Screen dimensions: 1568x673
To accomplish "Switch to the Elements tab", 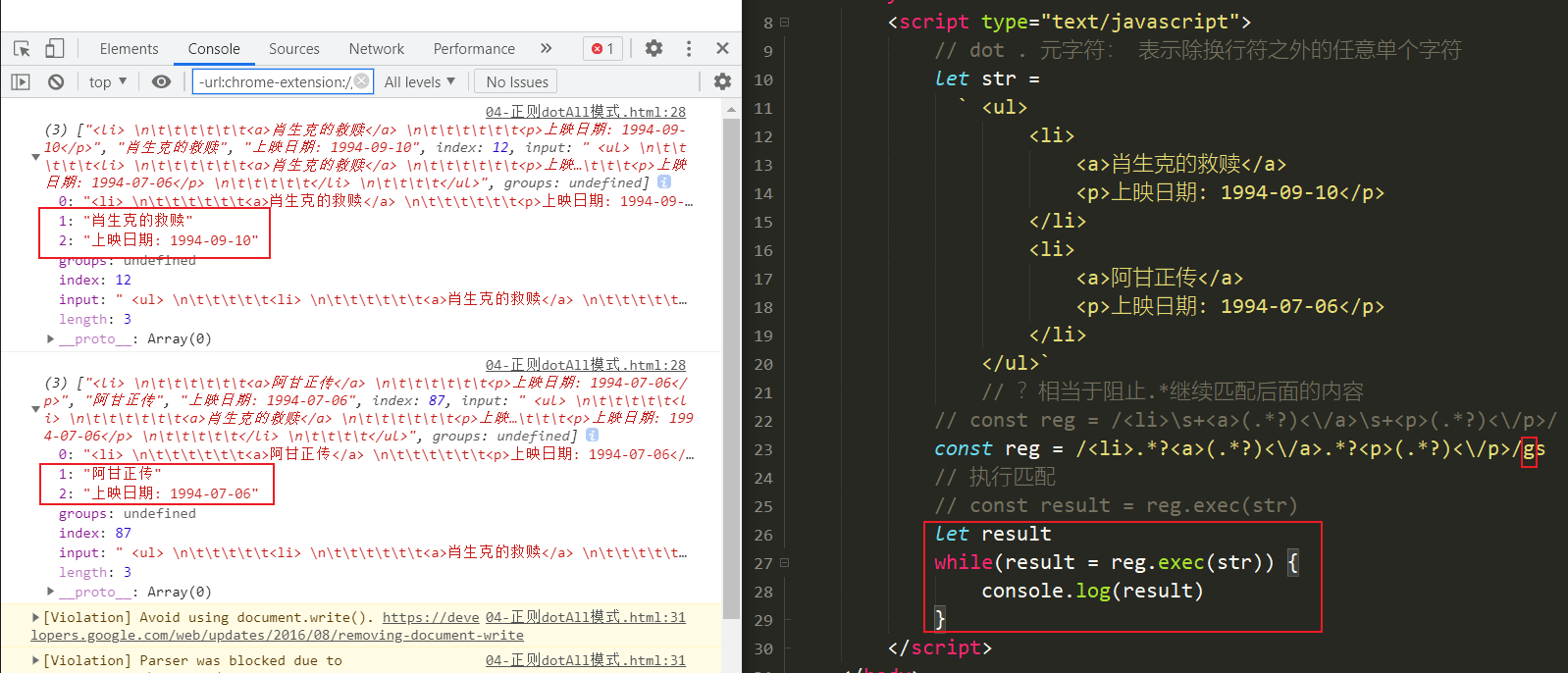I will click(129, 48).
